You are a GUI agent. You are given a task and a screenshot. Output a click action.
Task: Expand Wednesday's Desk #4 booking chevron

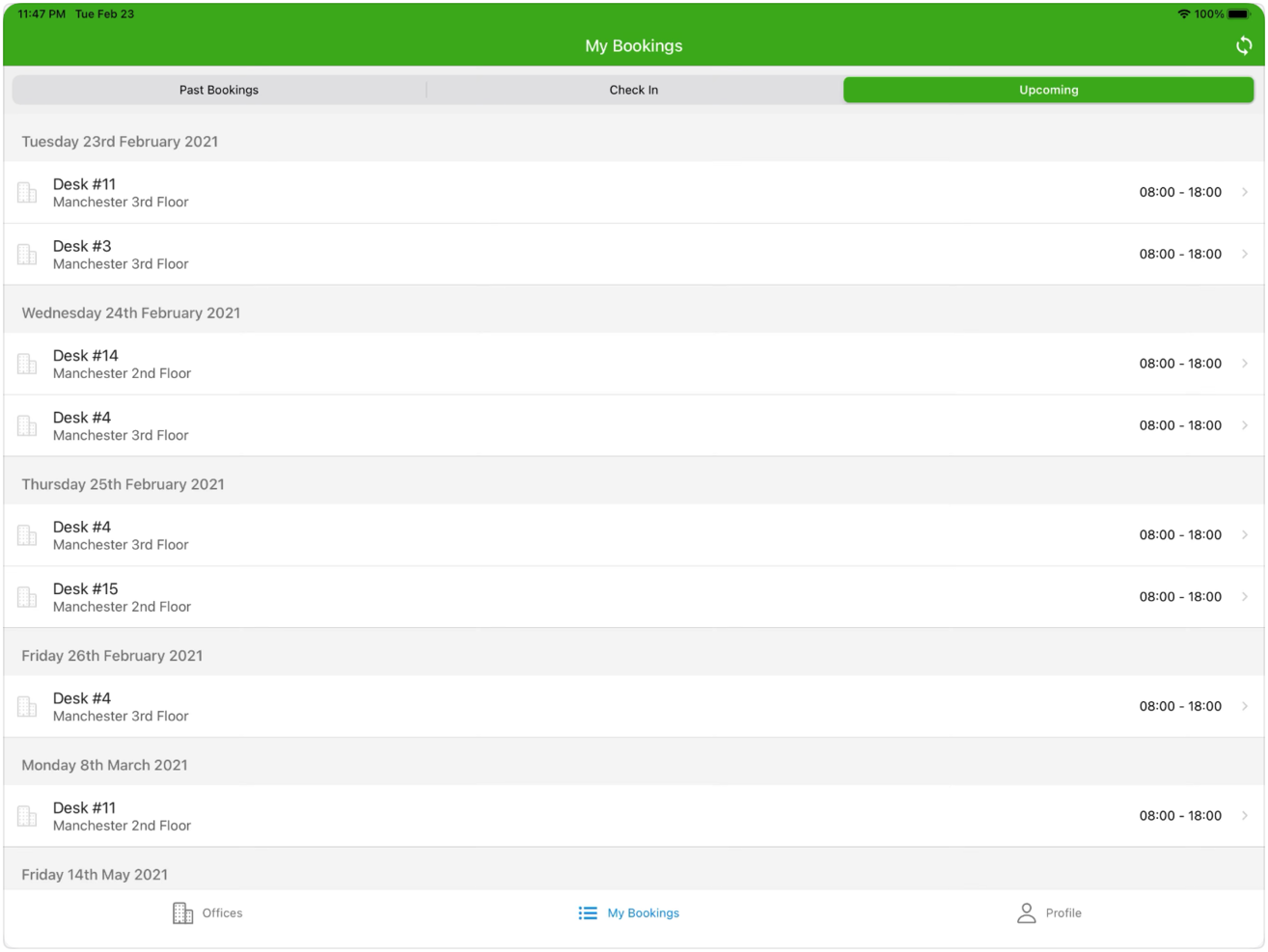coord(1245,425)
